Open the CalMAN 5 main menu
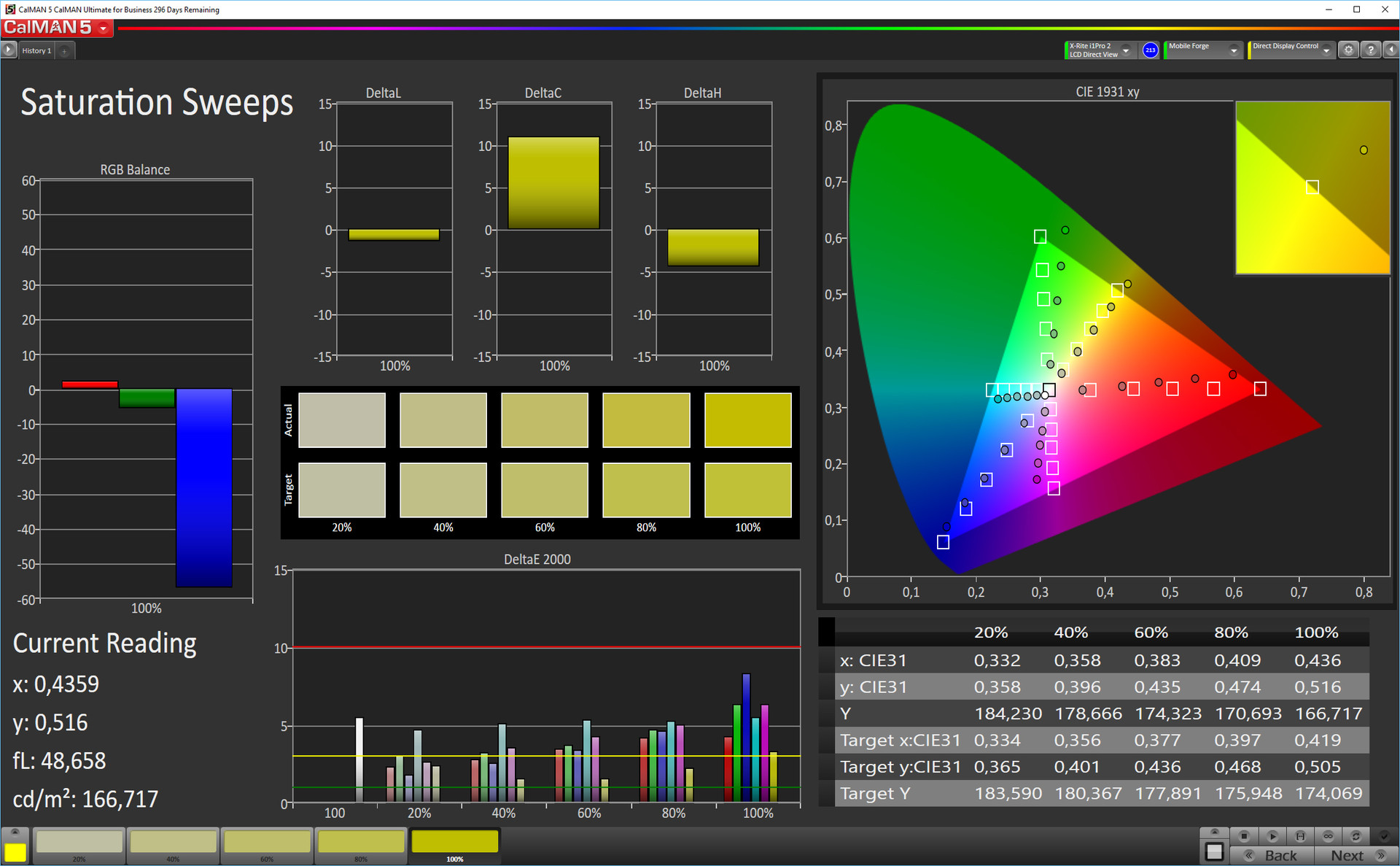This screenshot has height=866, width=1400. tap(104, 28)
